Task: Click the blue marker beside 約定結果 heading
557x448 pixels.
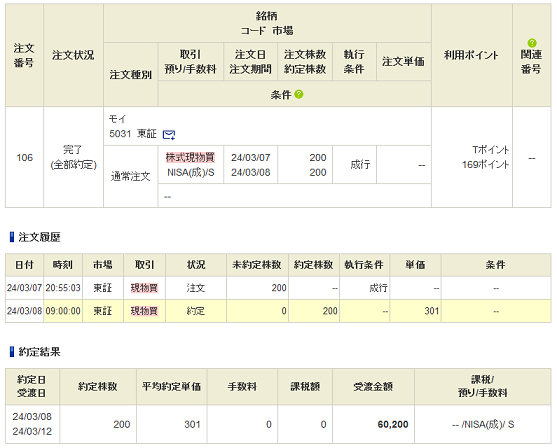Action: point(12,352)
